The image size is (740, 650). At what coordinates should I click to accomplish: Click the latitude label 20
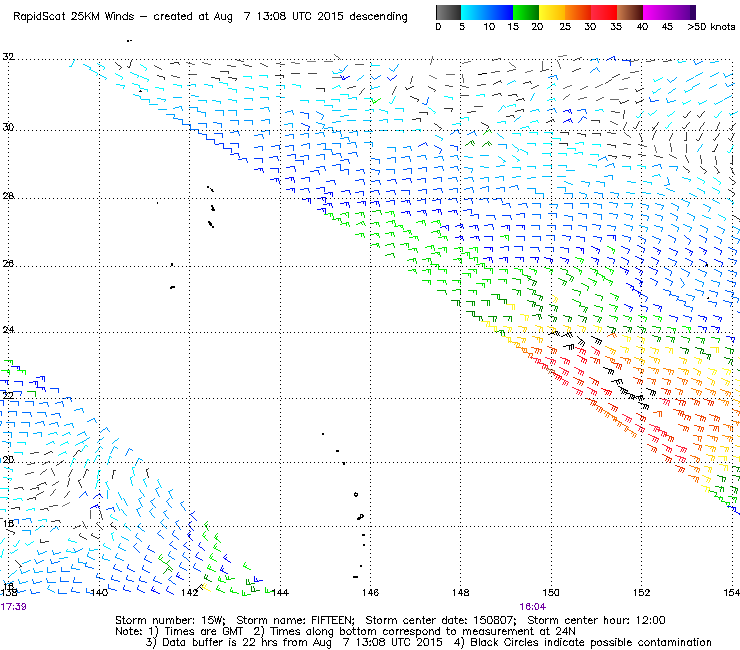(x=8, y=459)
